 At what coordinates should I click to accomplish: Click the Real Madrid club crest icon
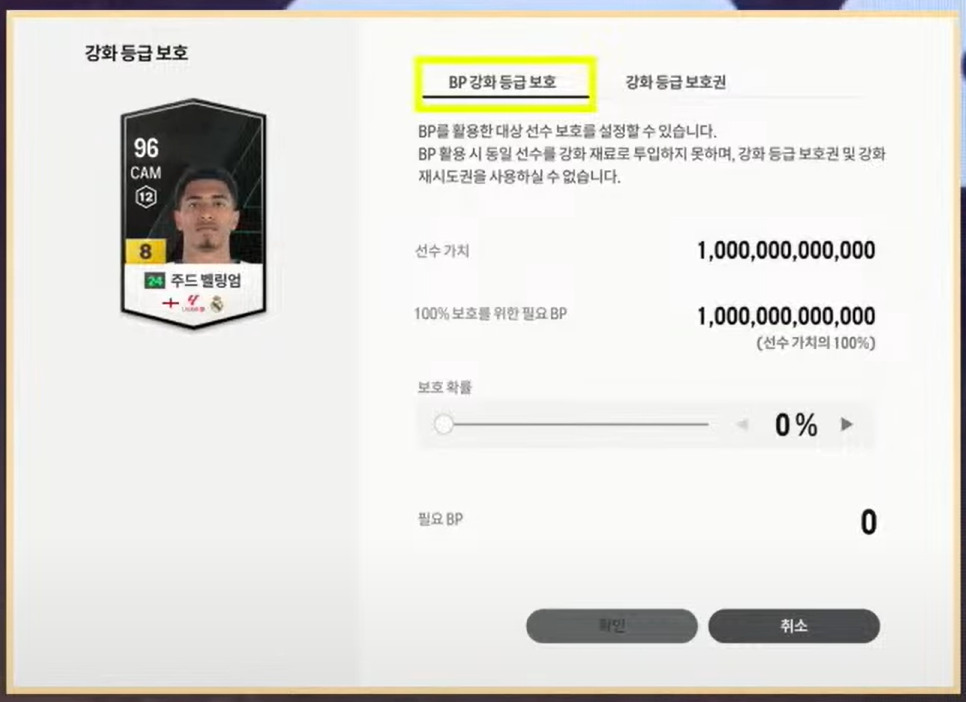(x=217, y=303)
